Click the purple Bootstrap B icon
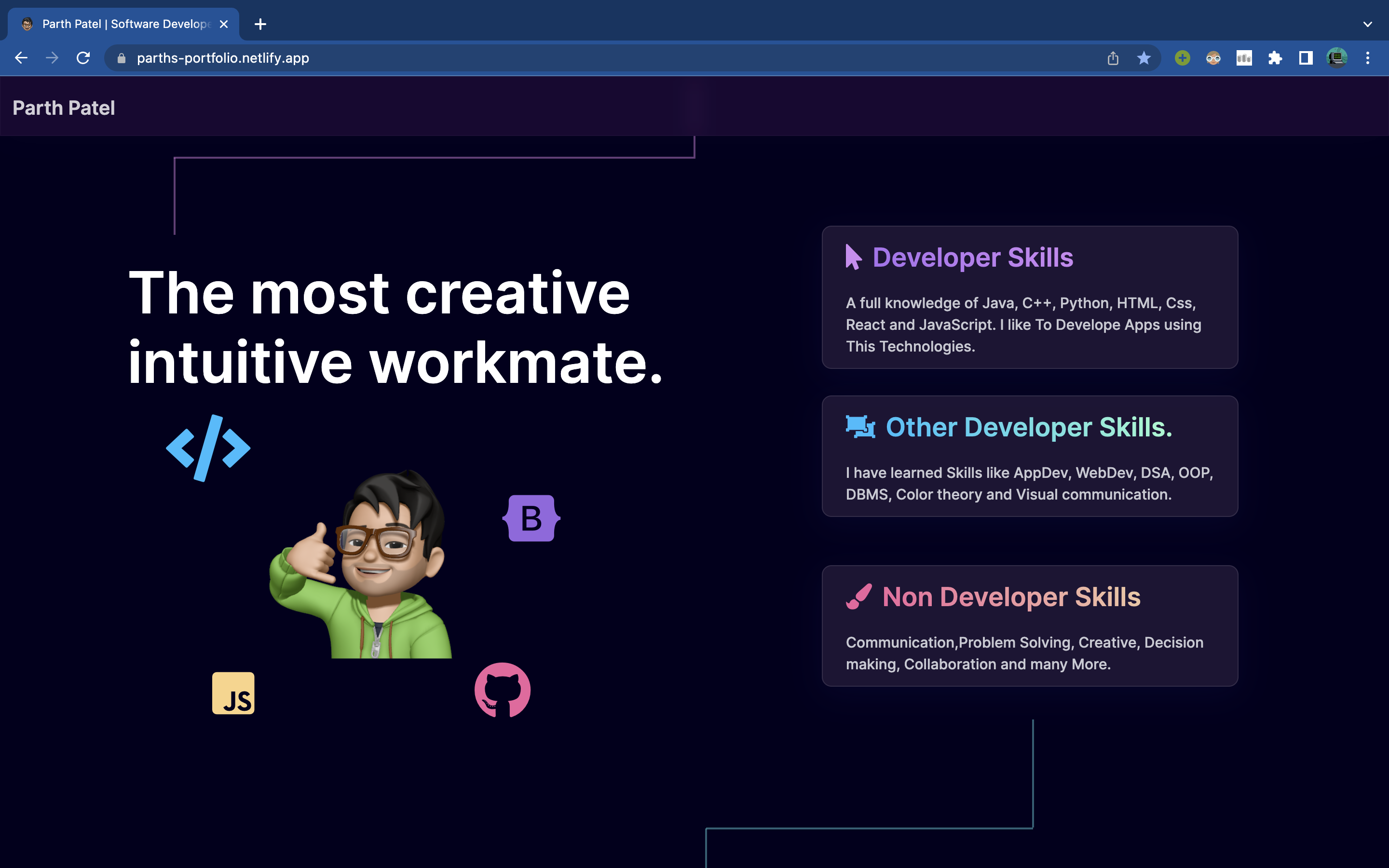 531,518
